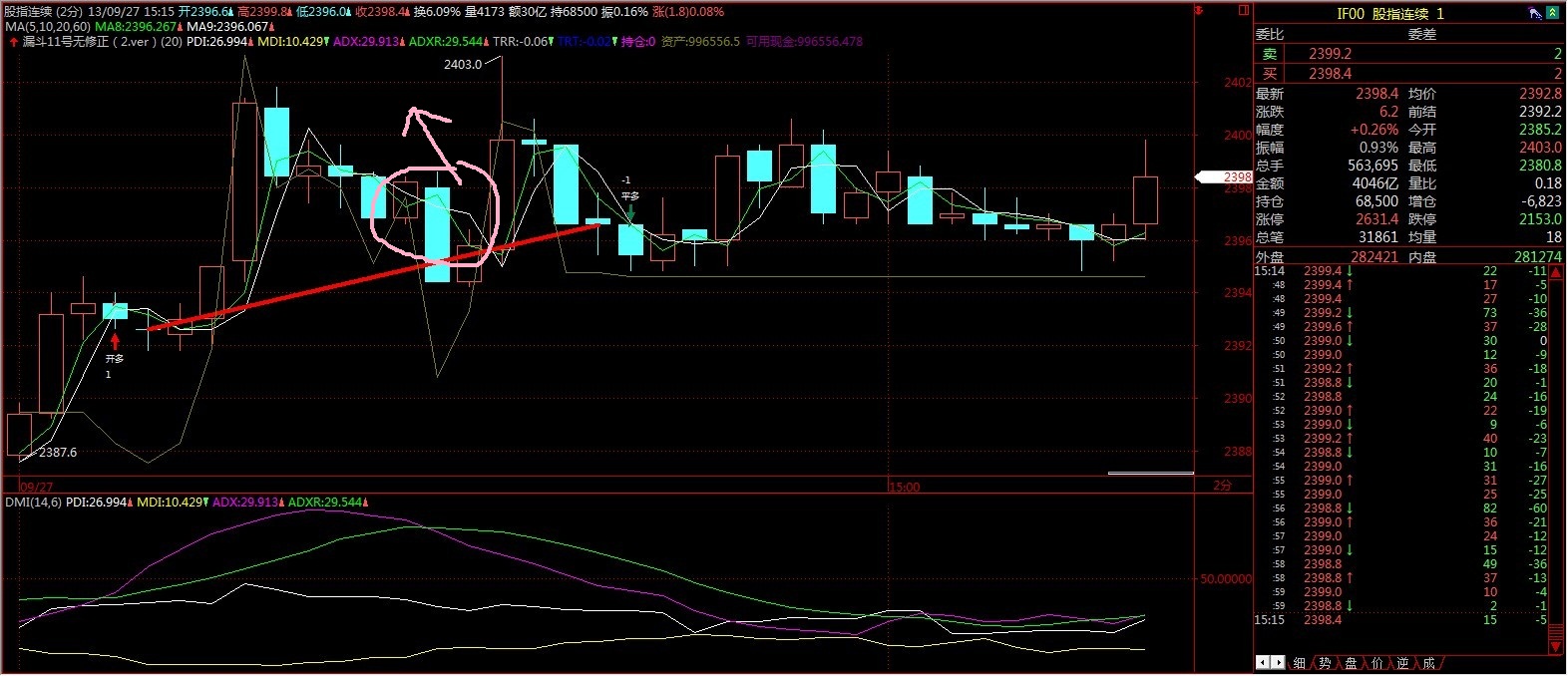
Task: Switch to the 细 detail tab
Action: (1299, 663)
